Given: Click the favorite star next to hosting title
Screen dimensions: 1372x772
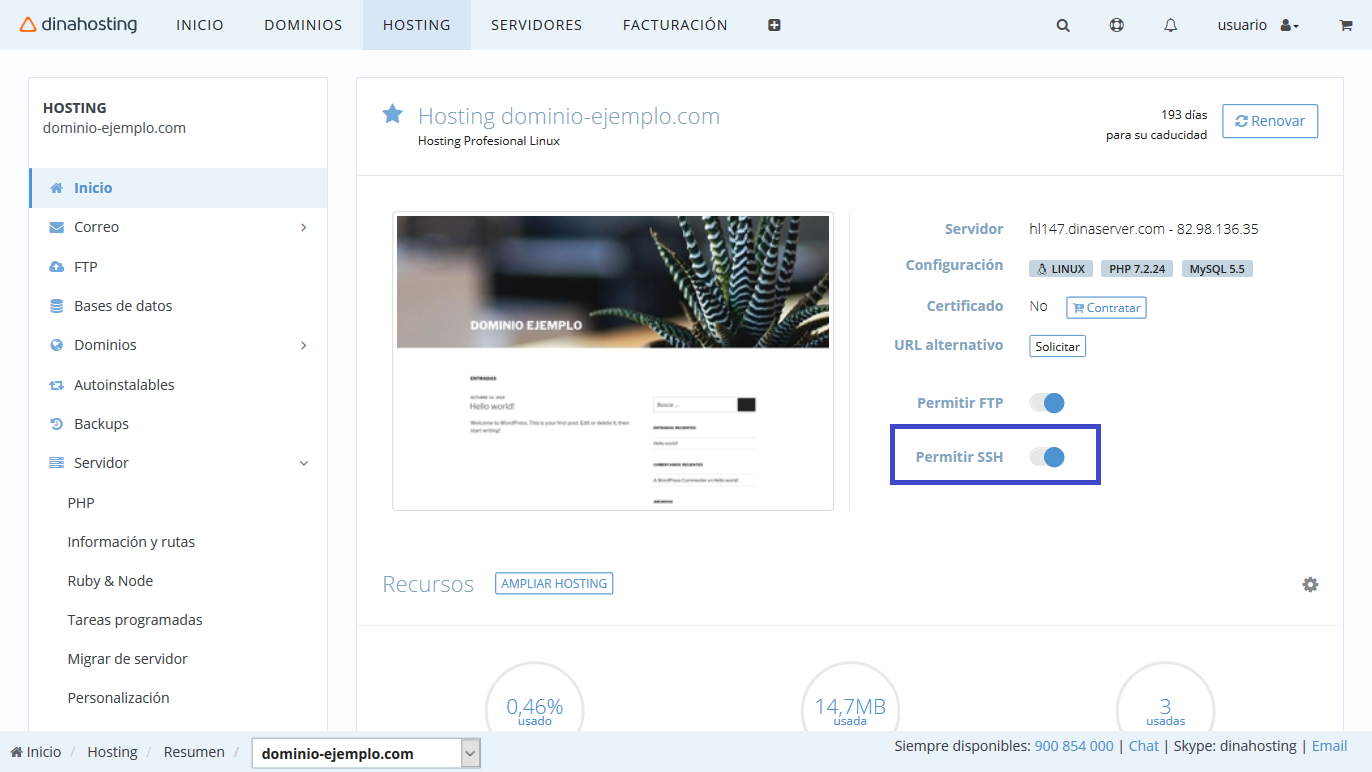Looking at the screenshot, I should (391, 113).
